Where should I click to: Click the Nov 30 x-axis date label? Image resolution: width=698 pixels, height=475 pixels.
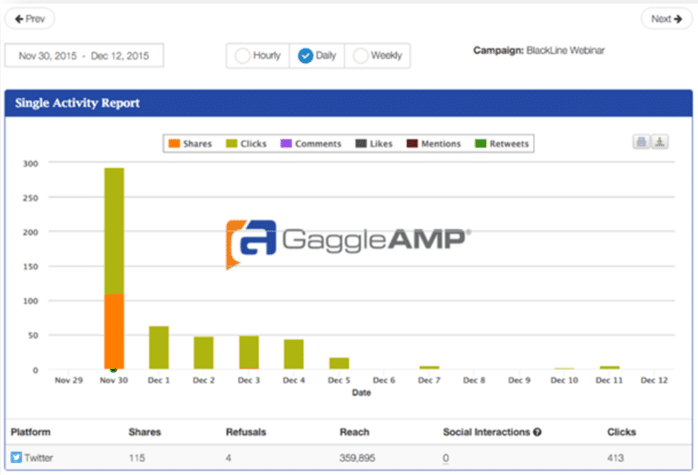point(114,380)
